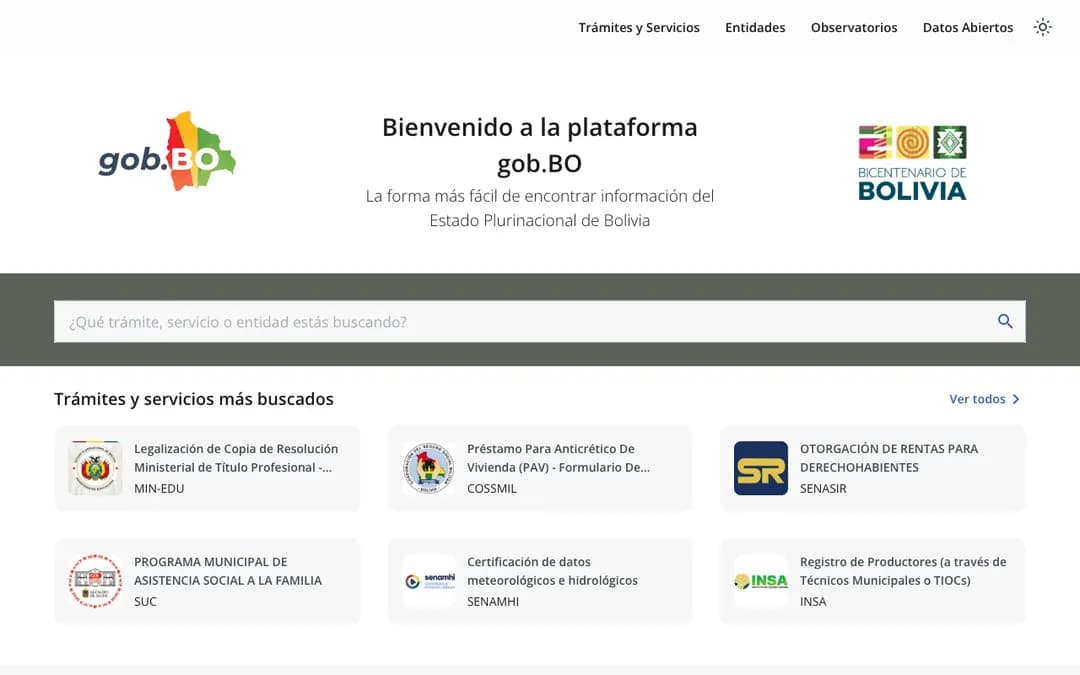Click the SENAMHI entity label
This screenshot has height=675, width=1080.
click(493, 601)
